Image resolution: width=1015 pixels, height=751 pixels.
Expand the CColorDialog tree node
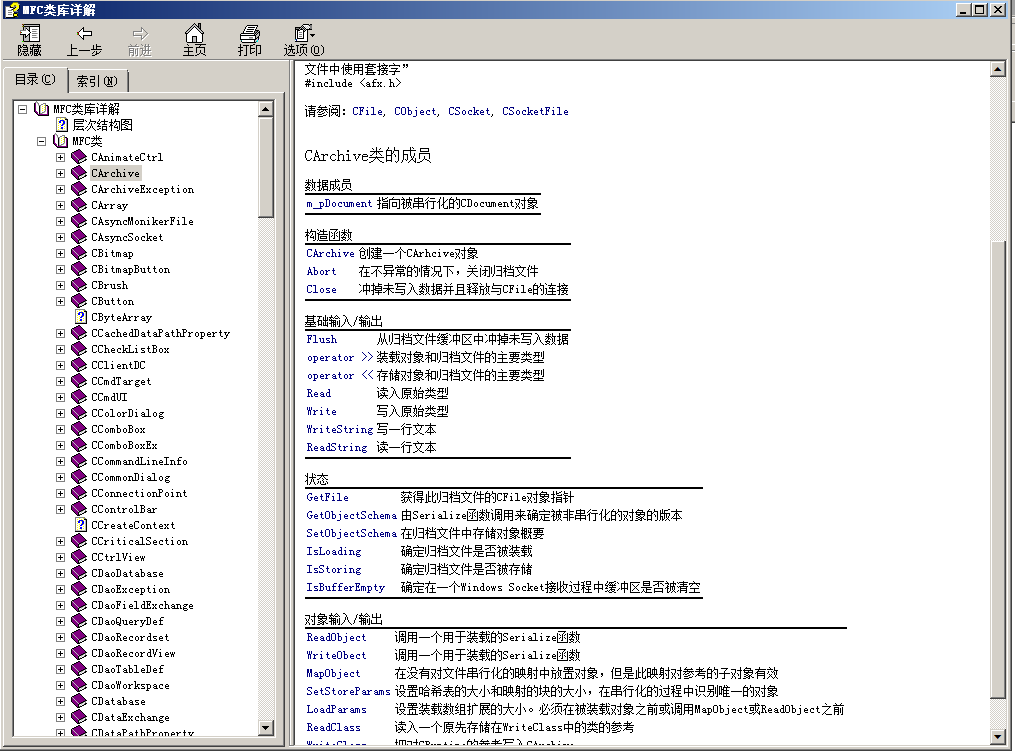coord(60,413)
